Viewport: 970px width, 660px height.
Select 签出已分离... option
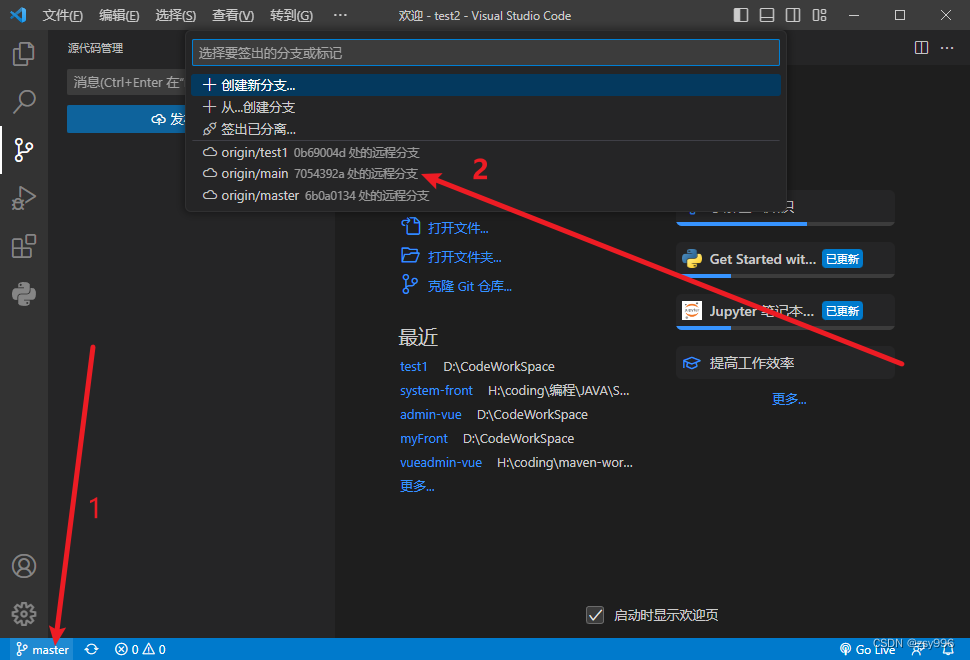point(486,129)
